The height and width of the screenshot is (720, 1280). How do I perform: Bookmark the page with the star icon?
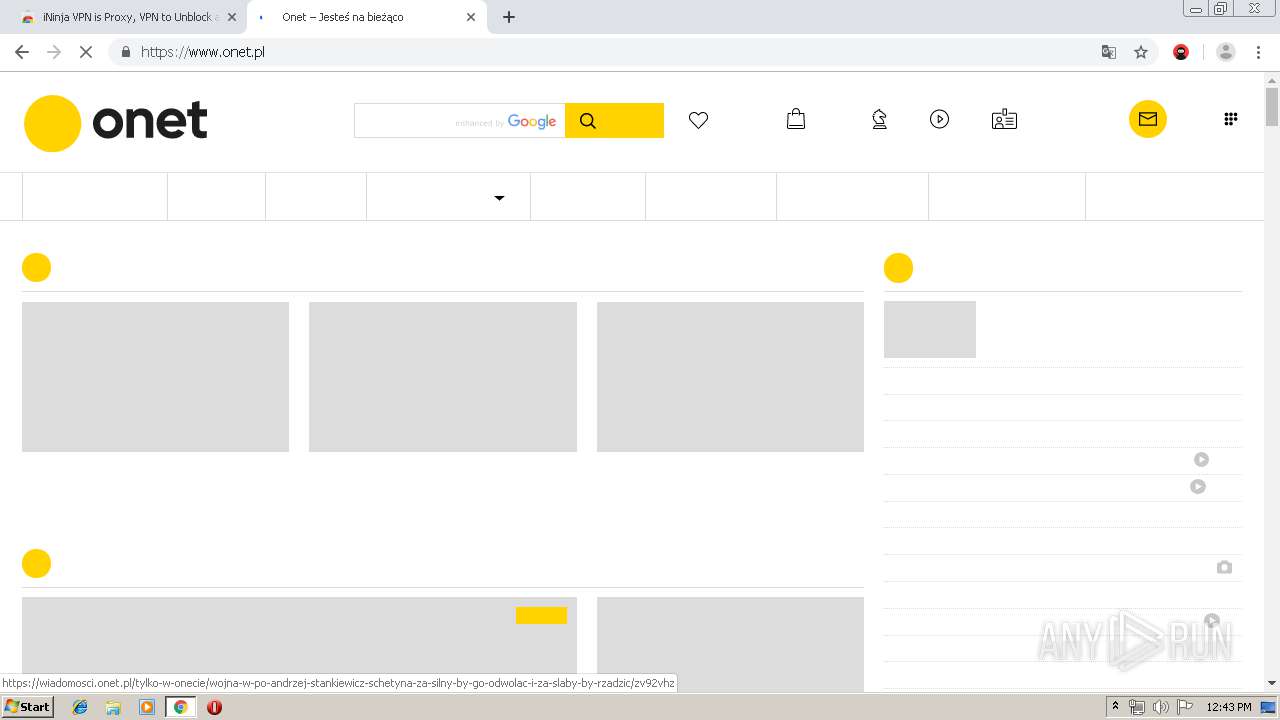1140,52
